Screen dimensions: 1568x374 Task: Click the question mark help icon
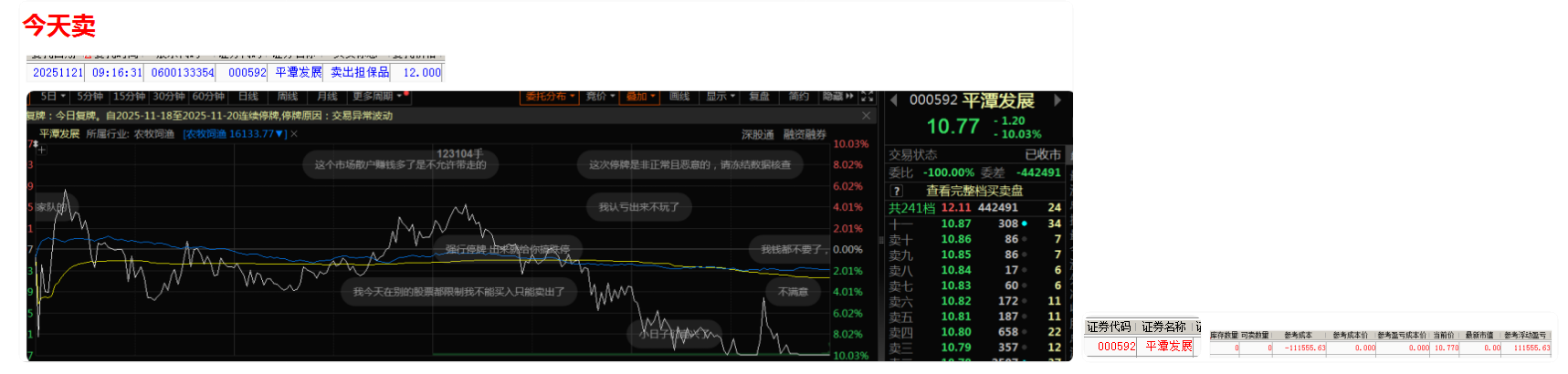[897, 191]
